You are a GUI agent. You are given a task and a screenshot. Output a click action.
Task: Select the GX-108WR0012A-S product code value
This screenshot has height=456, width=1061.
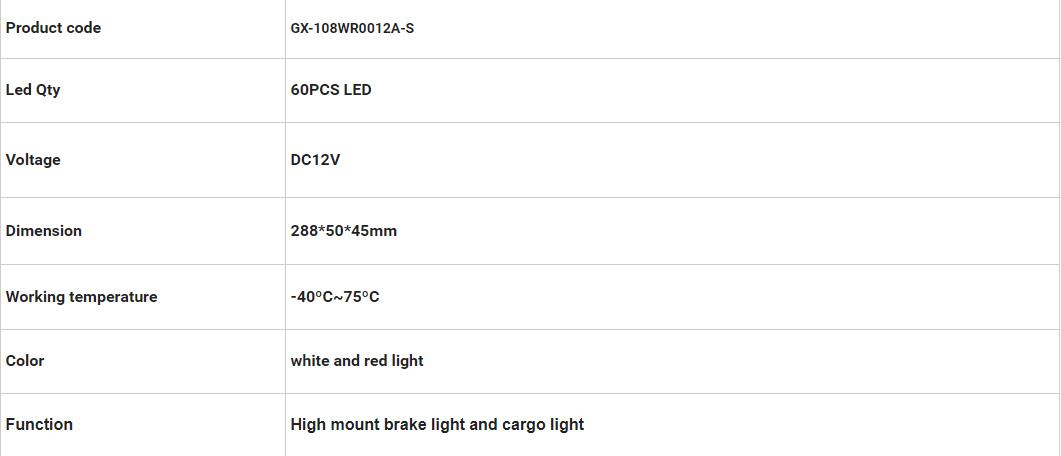click(352, 28)
